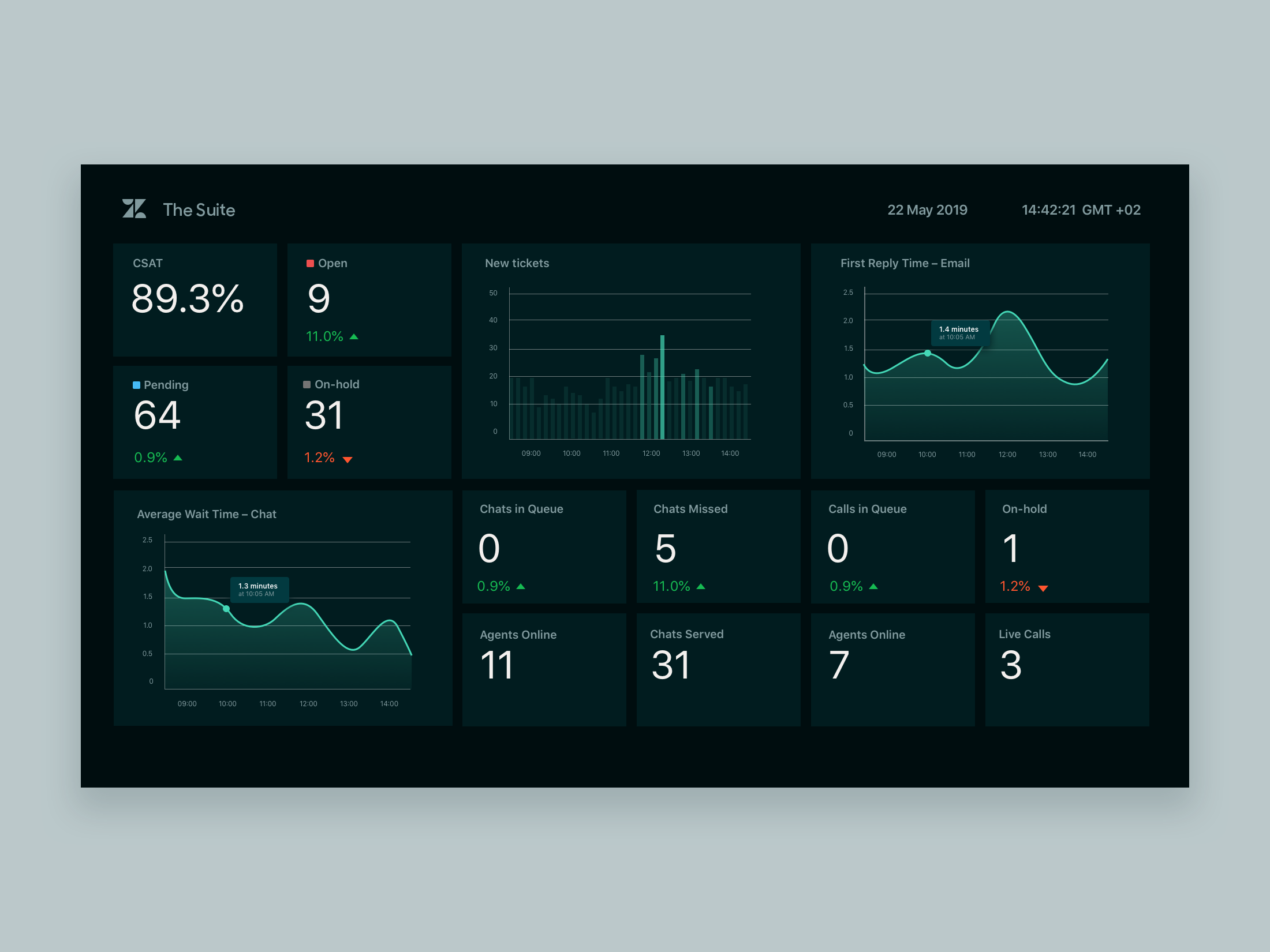Click the Zendesk logo icon

pos(134,209)
